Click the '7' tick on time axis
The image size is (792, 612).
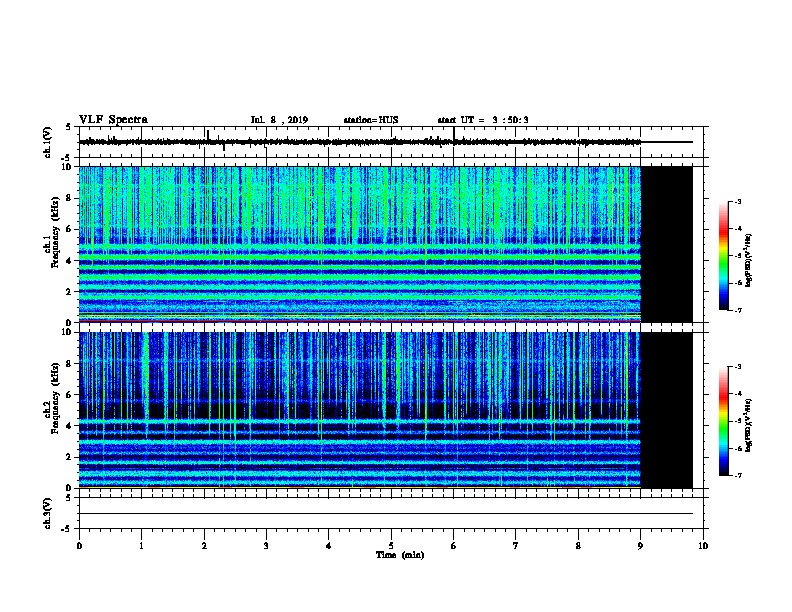pos(516,546)
